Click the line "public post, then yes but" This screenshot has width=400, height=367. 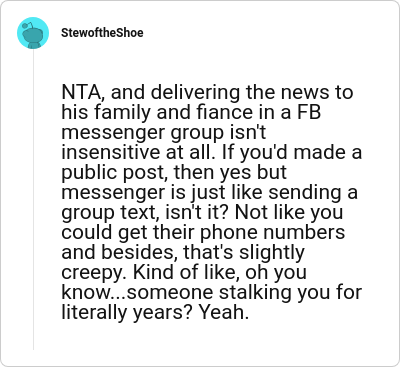pos(174,172)
